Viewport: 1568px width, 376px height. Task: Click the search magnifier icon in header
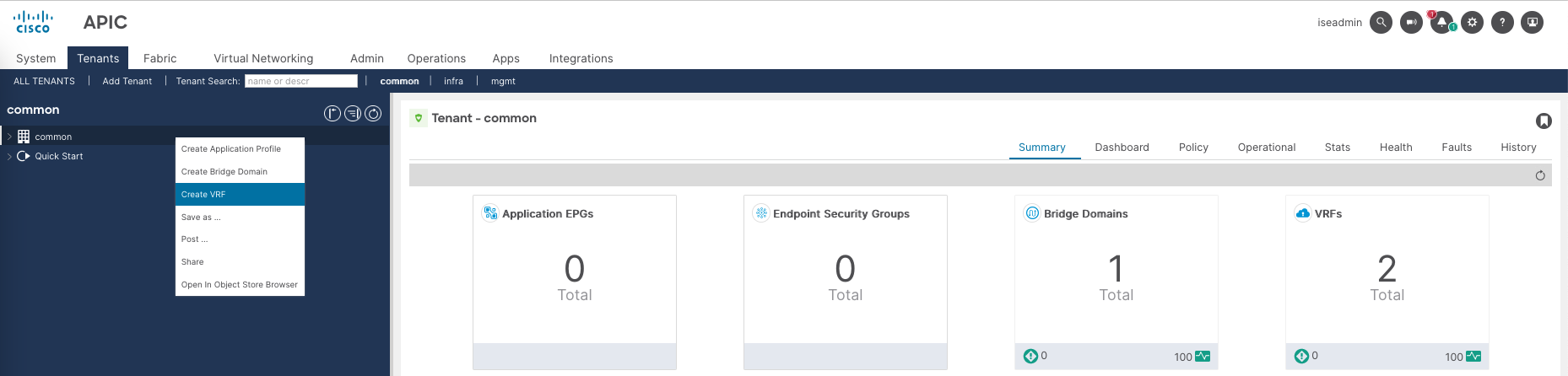pyautogui.click(x=1381, y=23)
